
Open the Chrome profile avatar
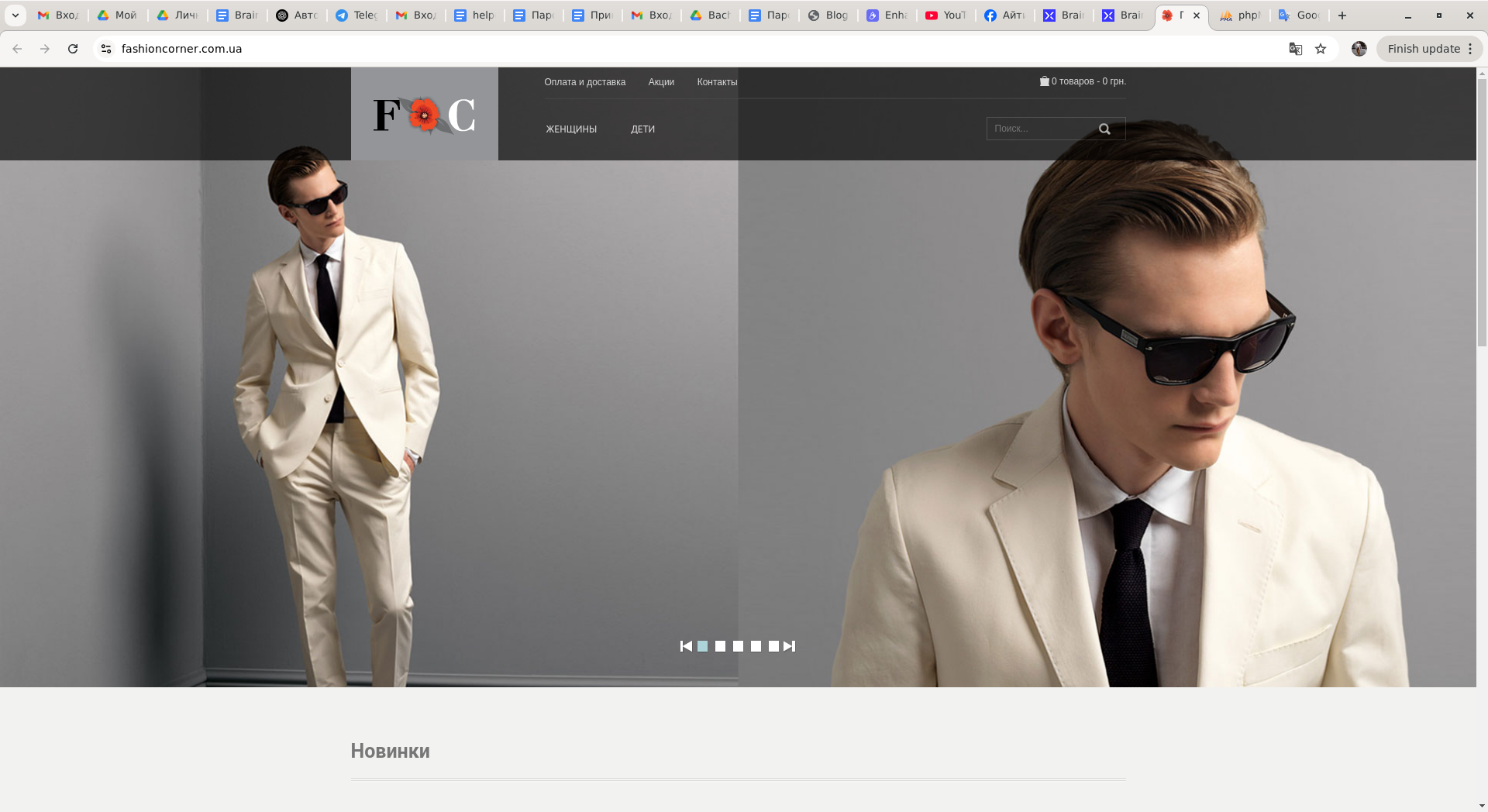tap(1359, 49)
